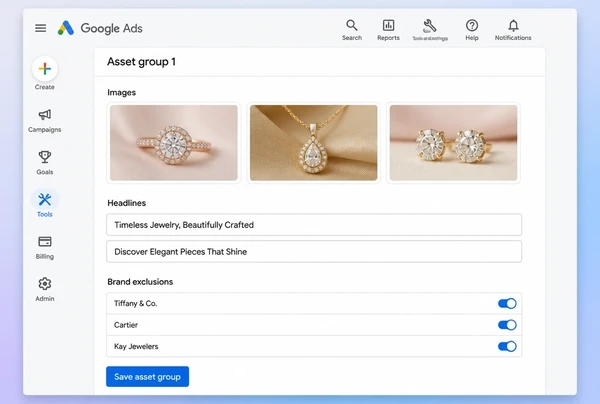The image size is (600, 404).
Task: Go to Campaigns in the sidebar
Action: click(x=45, y=121)
